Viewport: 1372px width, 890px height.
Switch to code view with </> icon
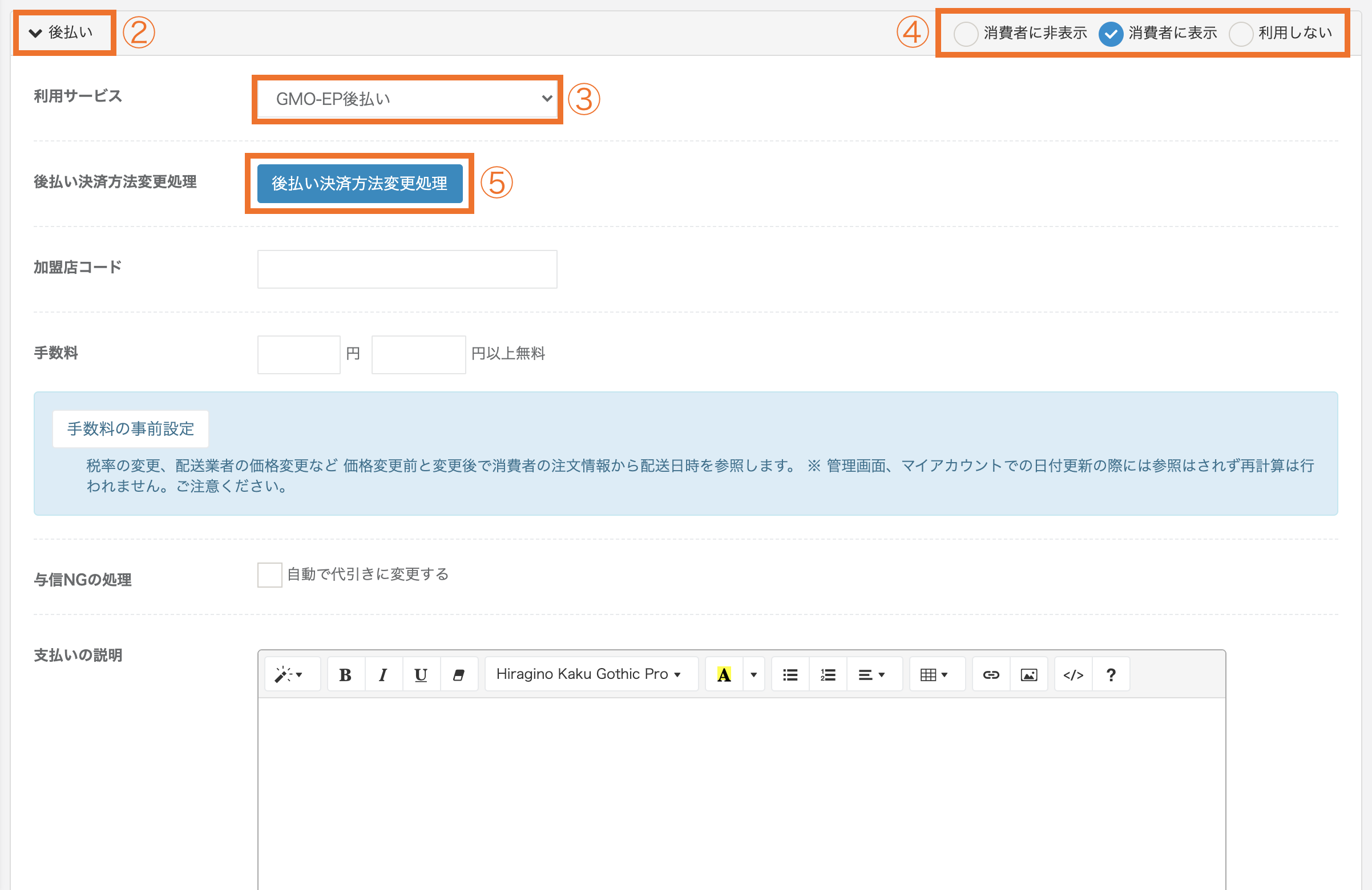[1073, 674]
